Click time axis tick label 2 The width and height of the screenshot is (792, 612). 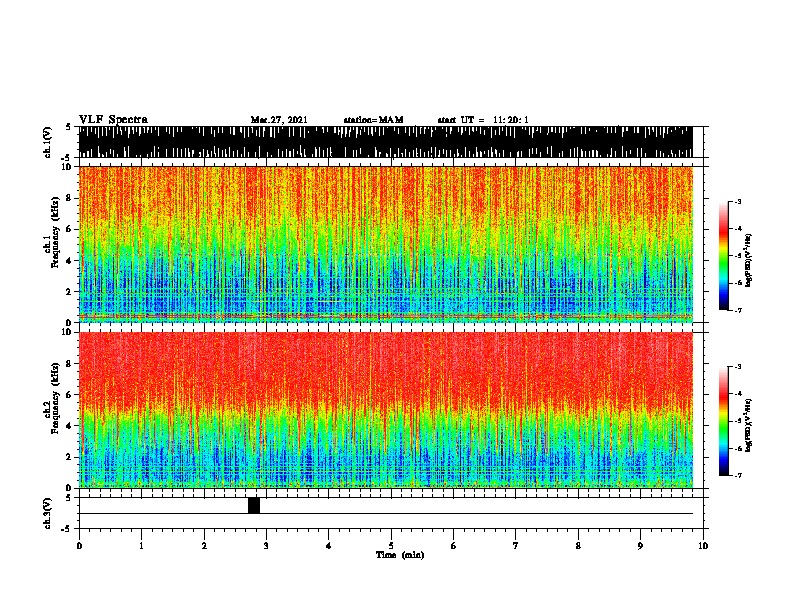click(x=204, y=545)
